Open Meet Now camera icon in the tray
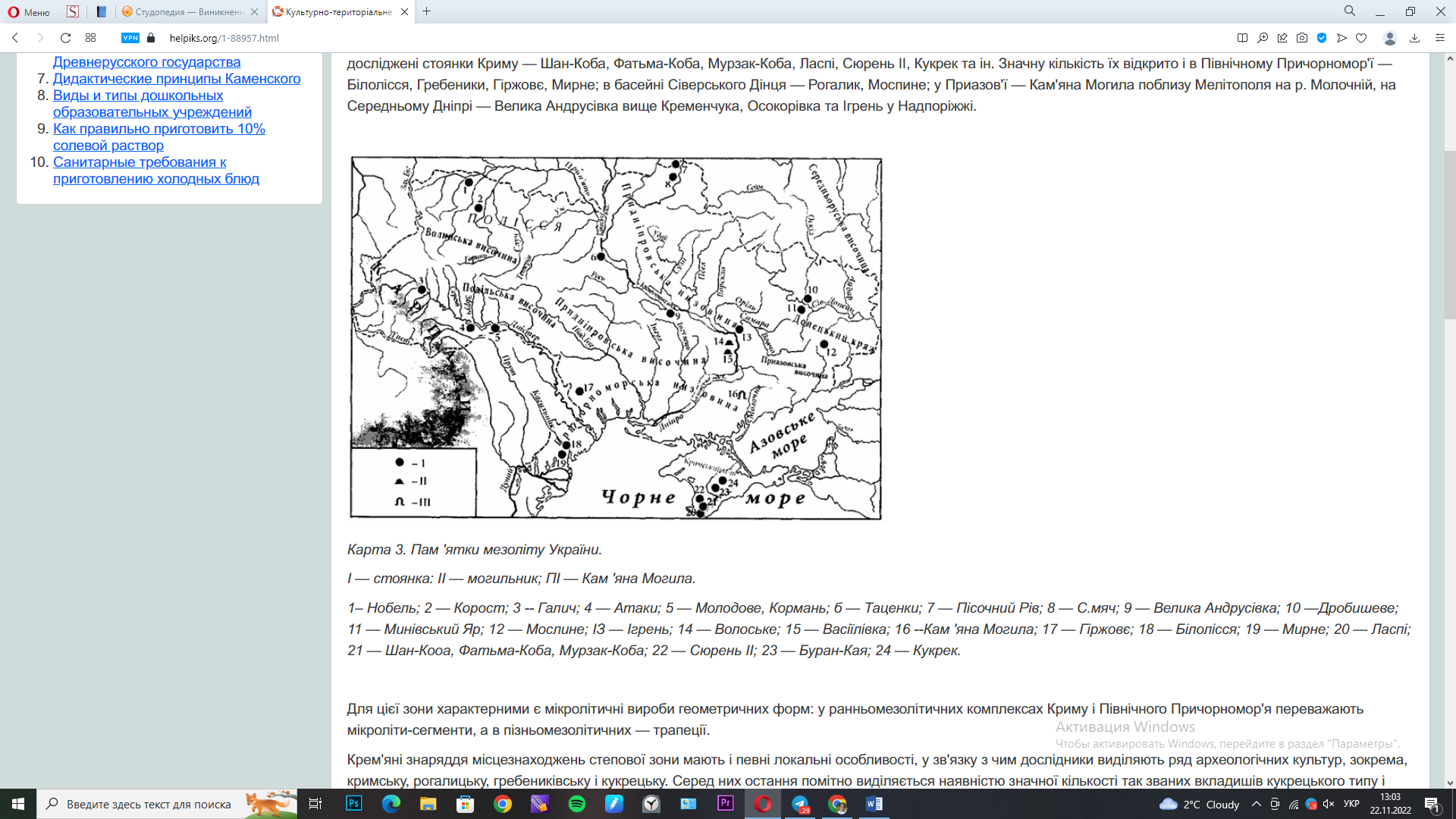Screen dimensions: 1456x819 1275,804
